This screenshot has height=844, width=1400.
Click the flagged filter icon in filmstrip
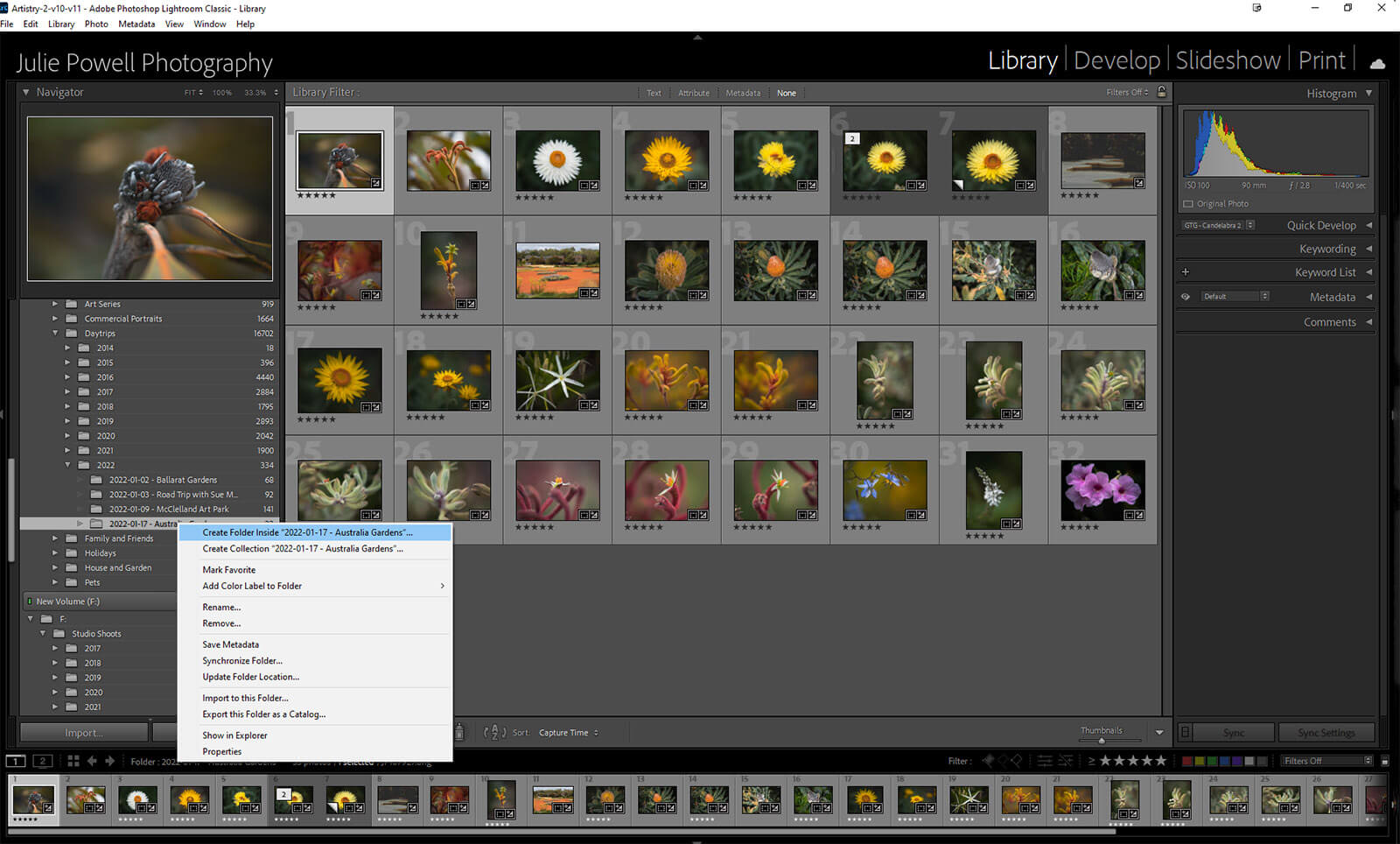989,761
